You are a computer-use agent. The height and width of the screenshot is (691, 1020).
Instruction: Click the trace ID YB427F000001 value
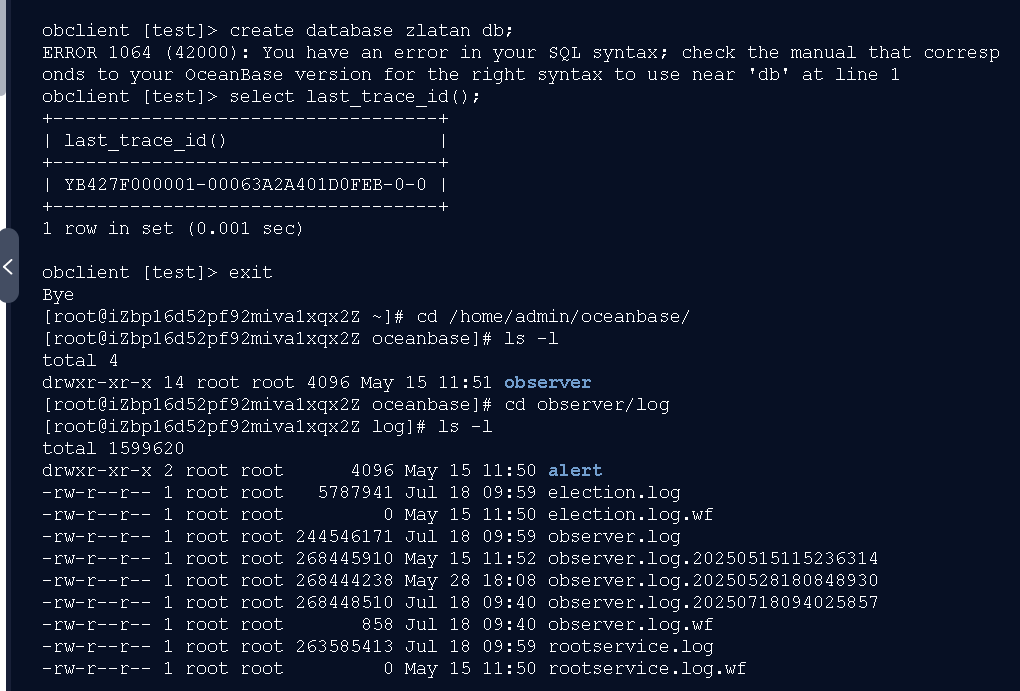(245, 185)
